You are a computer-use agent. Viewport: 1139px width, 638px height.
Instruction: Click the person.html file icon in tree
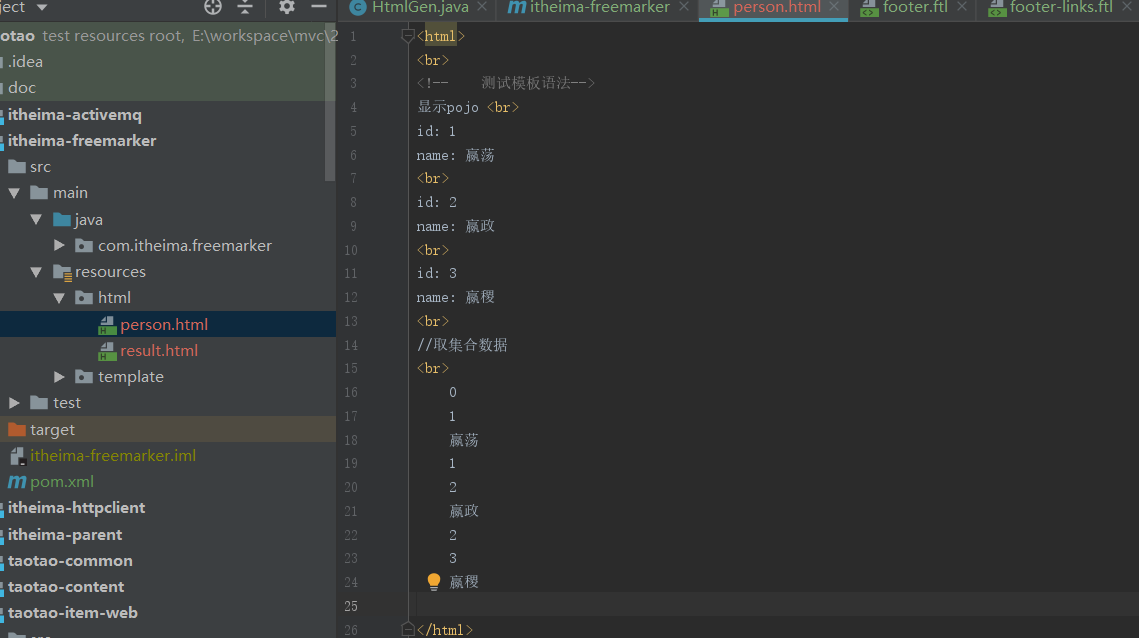click(x=107, y=325)
